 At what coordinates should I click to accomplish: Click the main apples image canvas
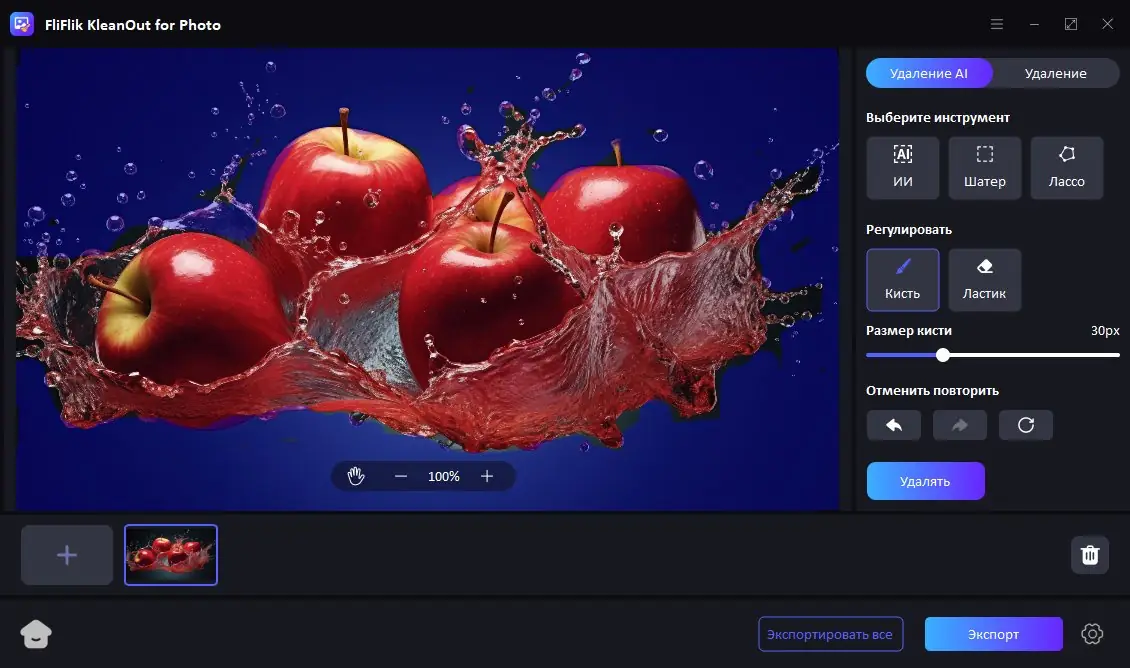[428, 280]
